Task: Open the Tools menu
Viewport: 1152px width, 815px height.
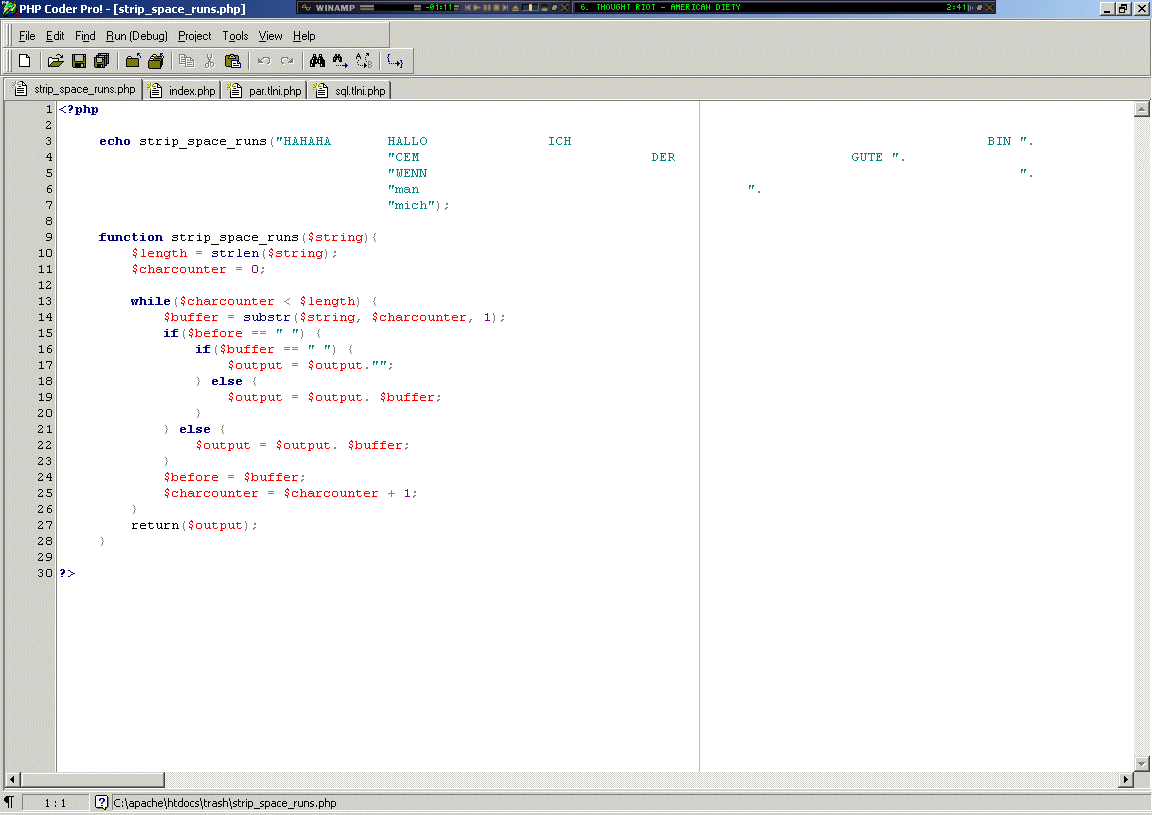Action: tap(235, 36)
